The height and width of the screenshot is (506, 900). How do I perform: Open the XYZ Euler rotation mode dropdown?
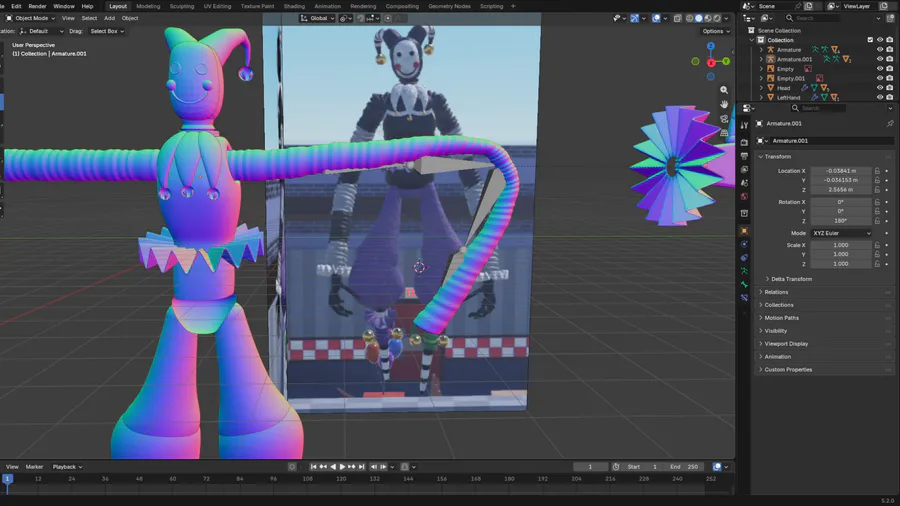pyautogui.click(x=841, y=233)
